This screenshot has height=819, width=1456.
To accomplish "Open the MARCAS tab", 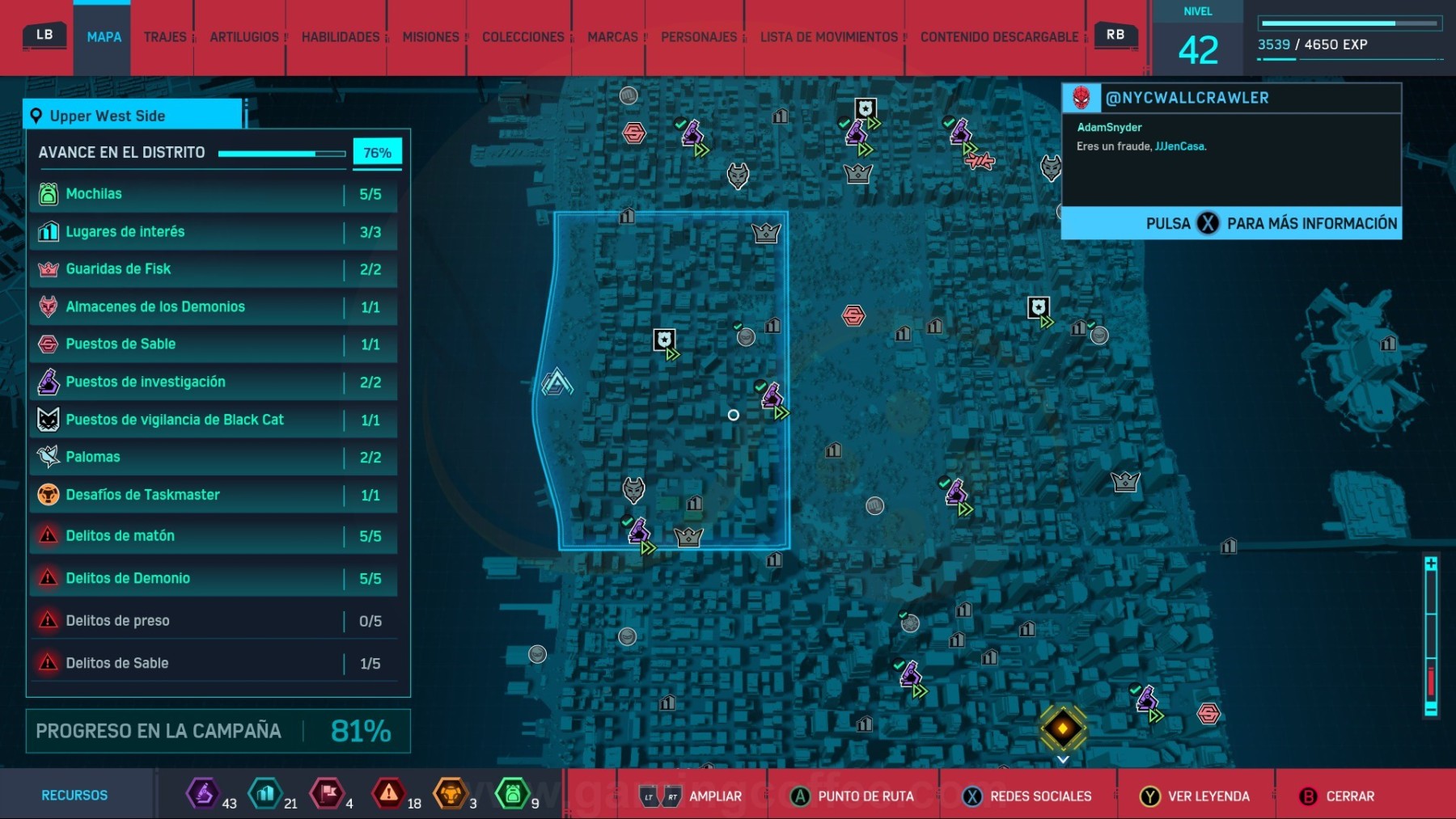I will click(x=612, y=37).
